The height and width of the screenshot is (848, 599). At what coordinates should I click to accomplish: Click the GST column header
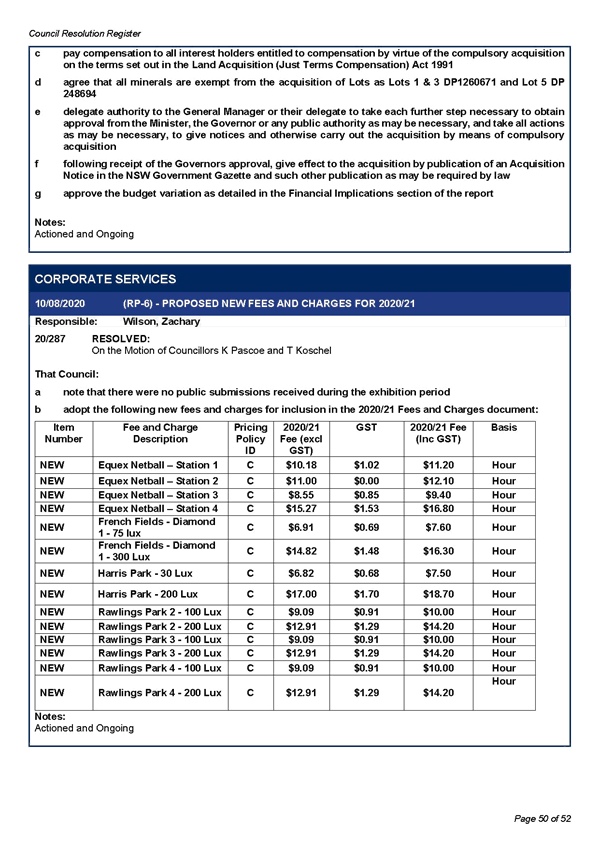click(x=366, y=427)
